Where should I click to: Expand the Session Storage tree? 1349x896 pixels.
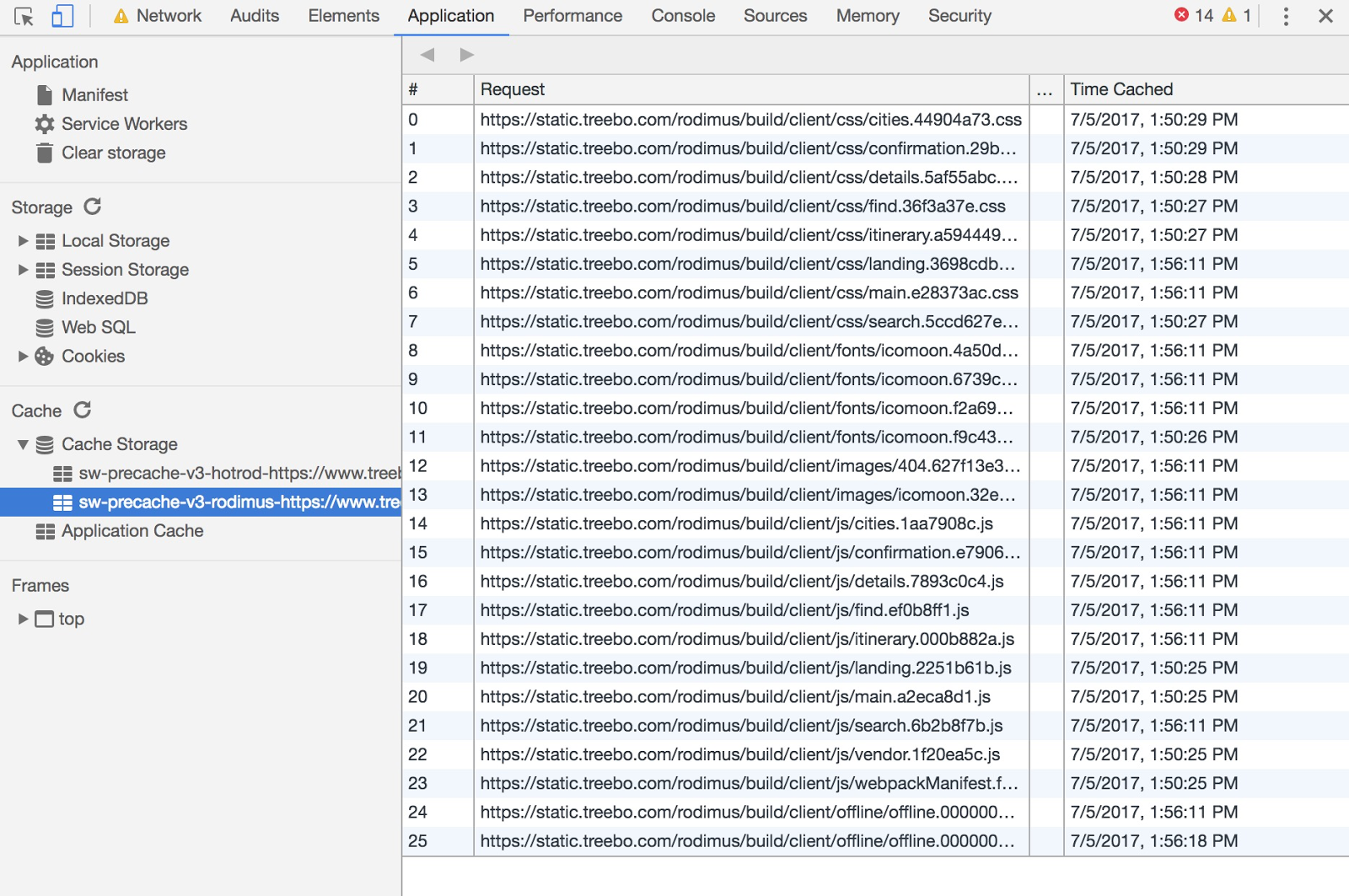point(23,270)
